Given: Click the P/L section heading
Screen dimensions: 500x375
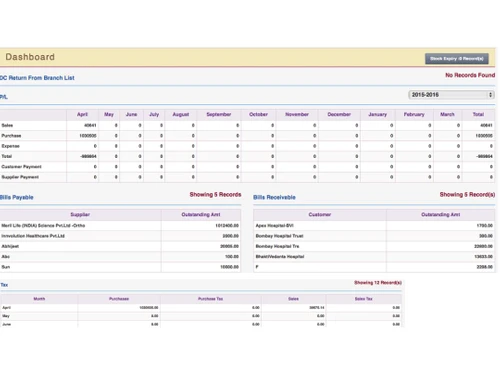Looking at the screenshot, I should [x=4, y=97].
